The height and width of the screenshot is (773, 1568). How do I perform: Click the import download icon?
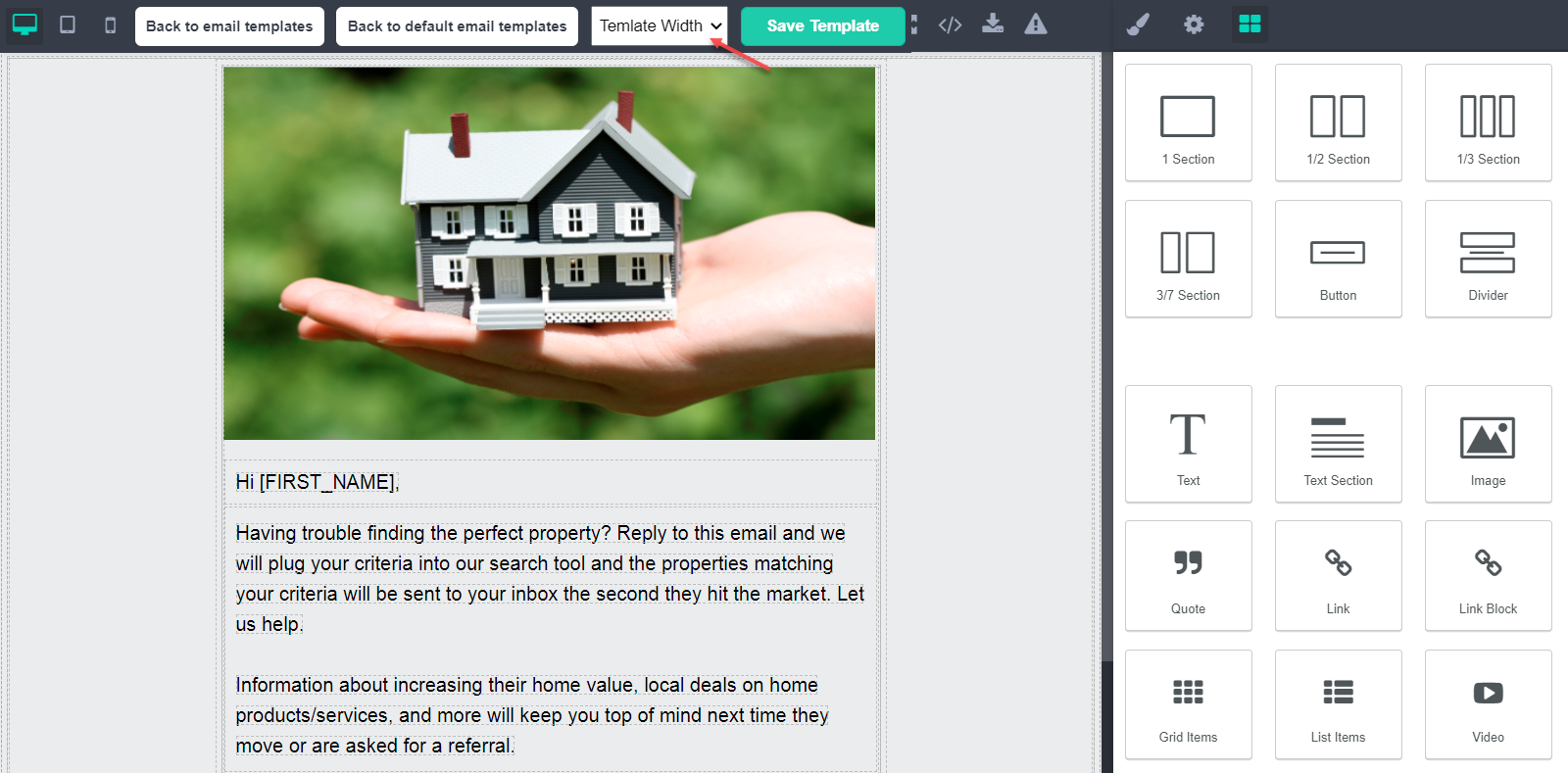[x=993, y=24]
